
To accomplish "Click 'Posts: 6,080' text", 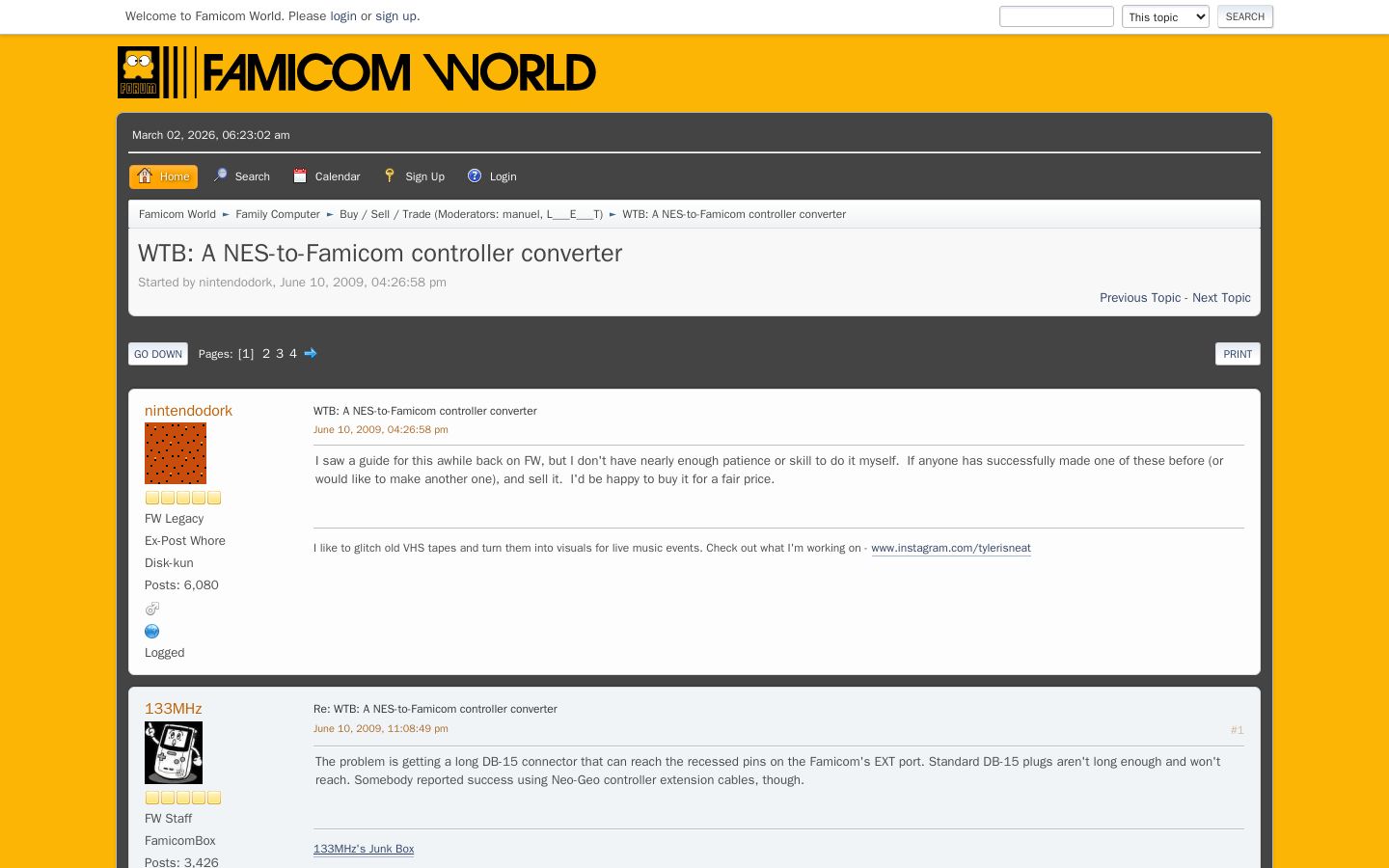I will [181, 585].
